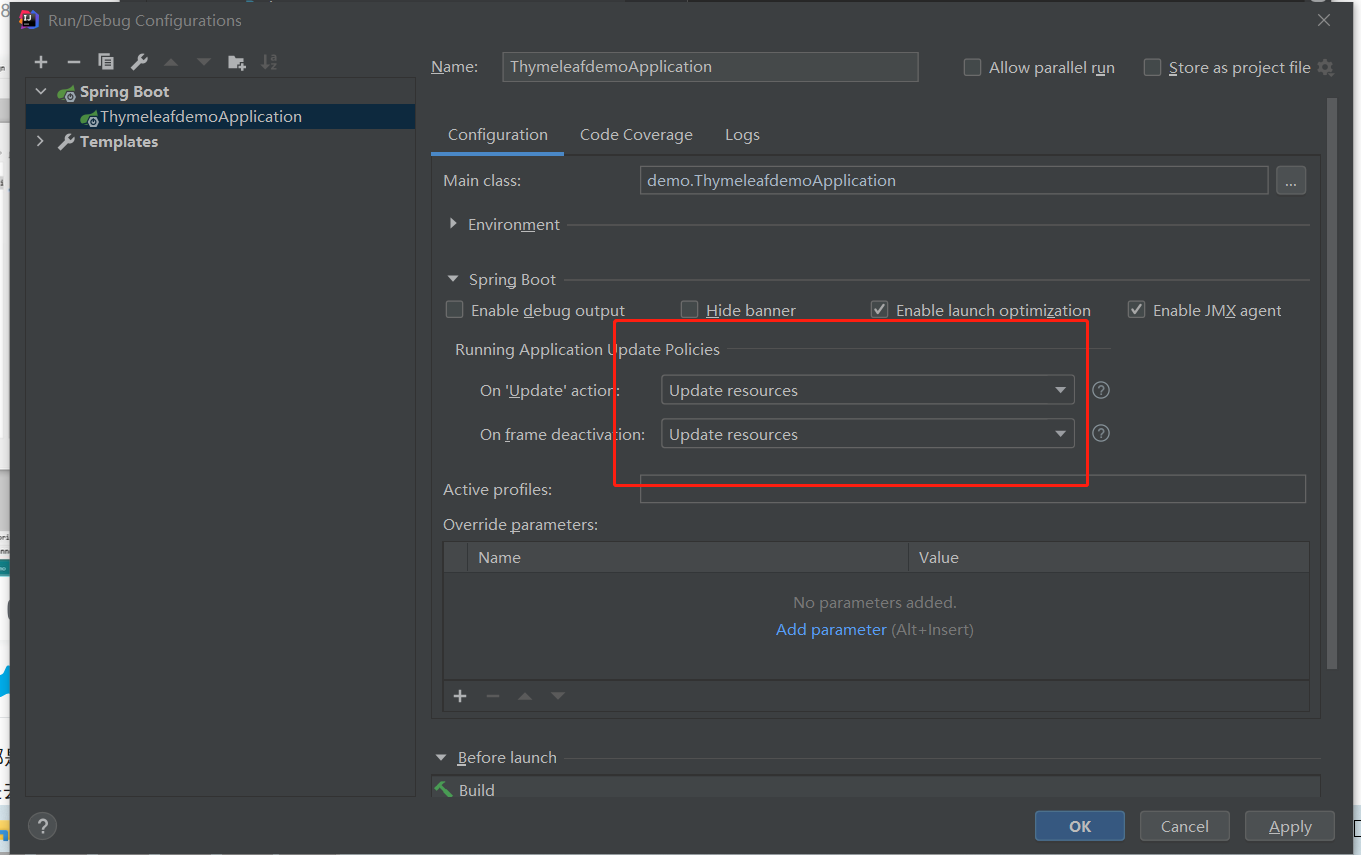This screenshot has width=1361, height=855.
Task: Click the dialog help question mark button
Action: point(42,826)
